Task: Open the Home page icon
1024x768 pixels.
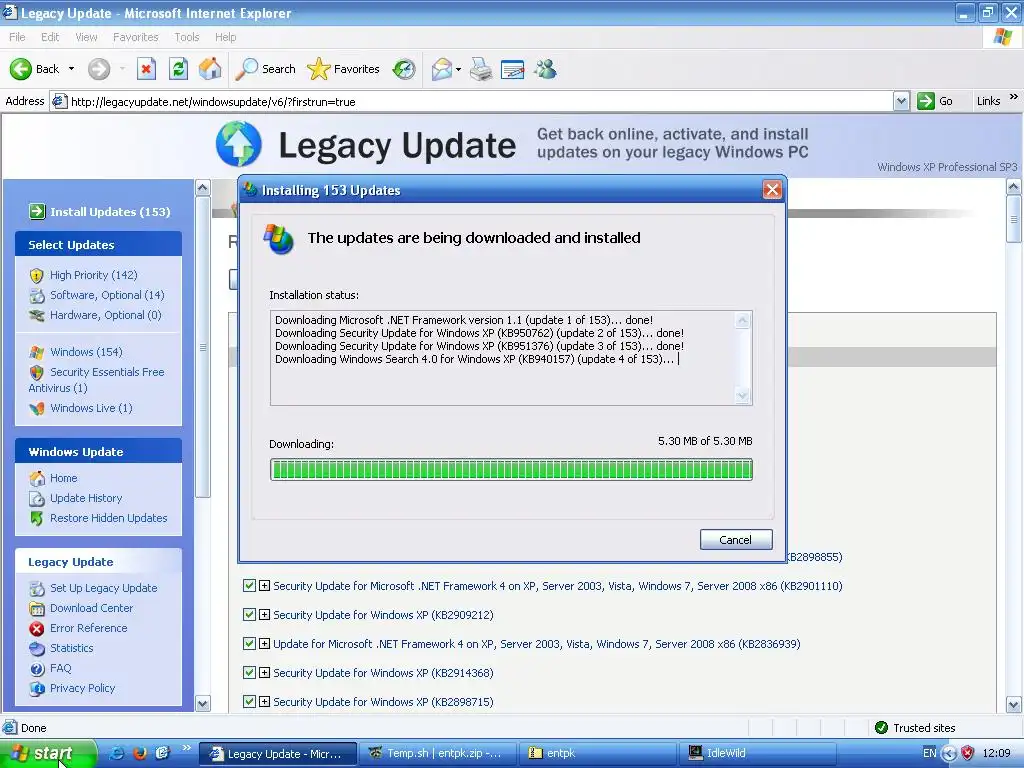Action: coord(210,69)
